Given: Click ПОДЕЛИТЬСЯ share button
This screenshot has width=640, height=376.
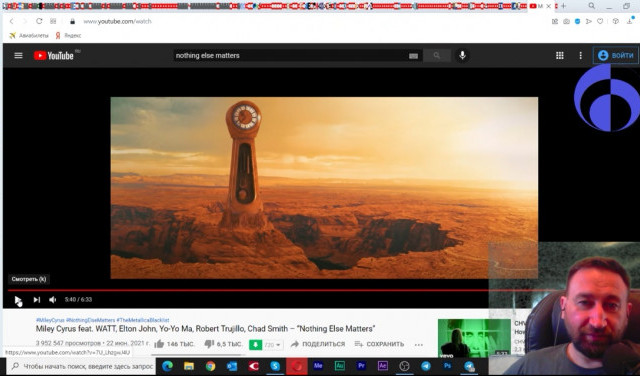Looking at the screenshot, I should pyautogui.click(x=318, y=344).
